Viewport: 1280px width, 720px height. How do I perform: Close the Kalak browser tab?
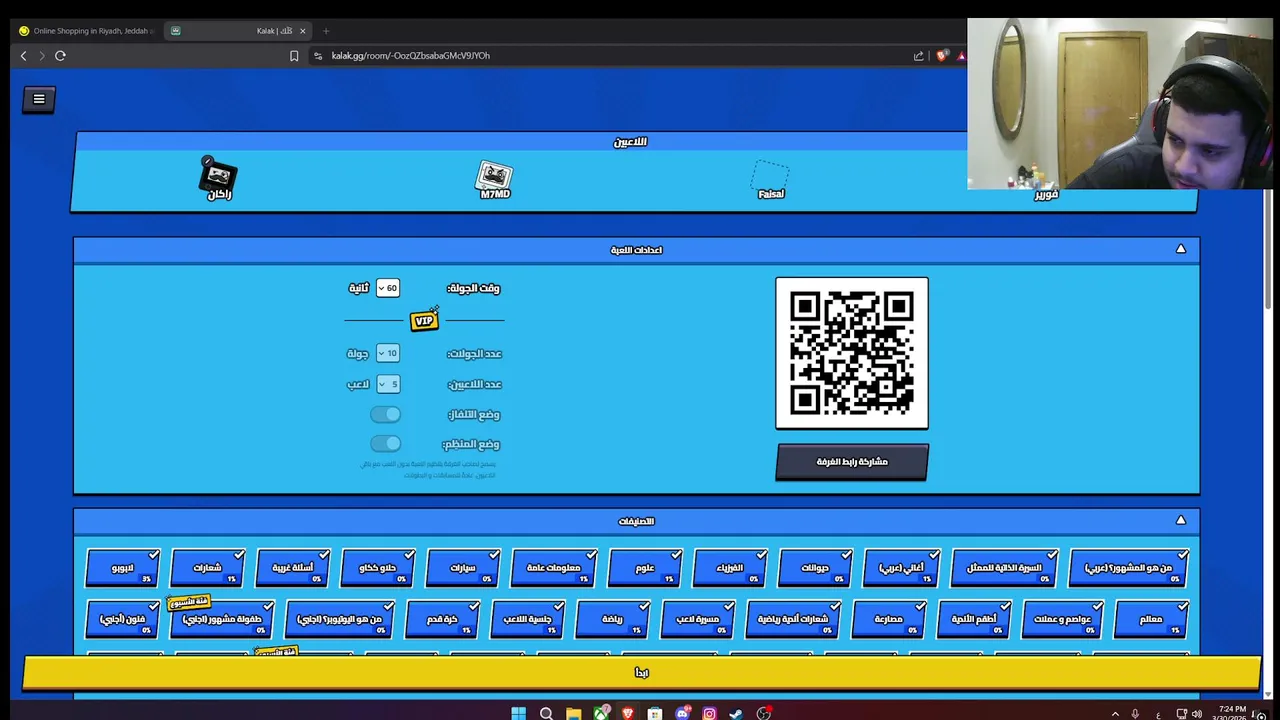click(x=303, y=31)
